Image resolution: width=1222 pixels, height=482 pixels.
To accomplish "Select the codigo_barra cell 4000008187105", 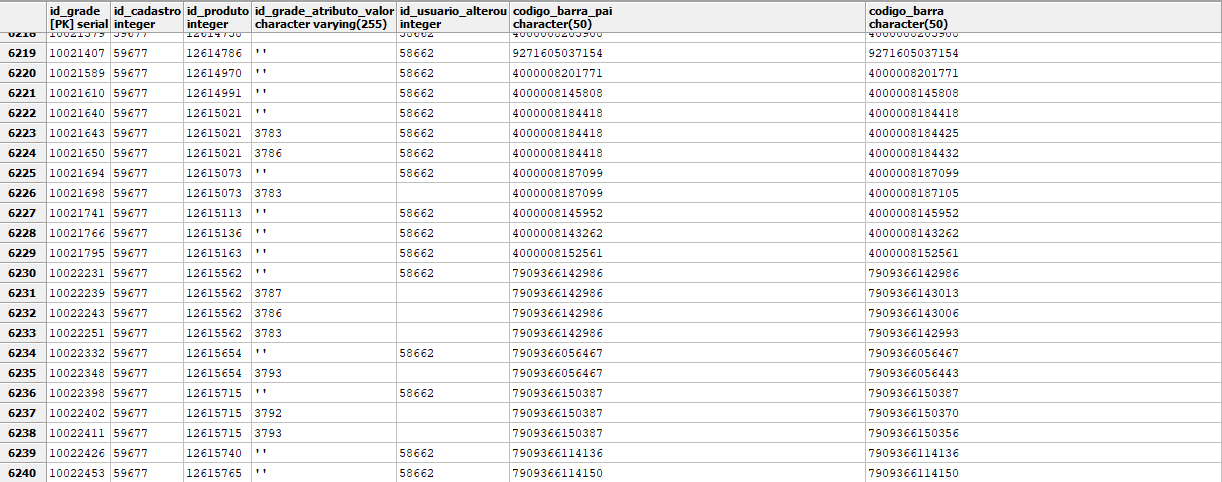I will click(x=913, y=193).
